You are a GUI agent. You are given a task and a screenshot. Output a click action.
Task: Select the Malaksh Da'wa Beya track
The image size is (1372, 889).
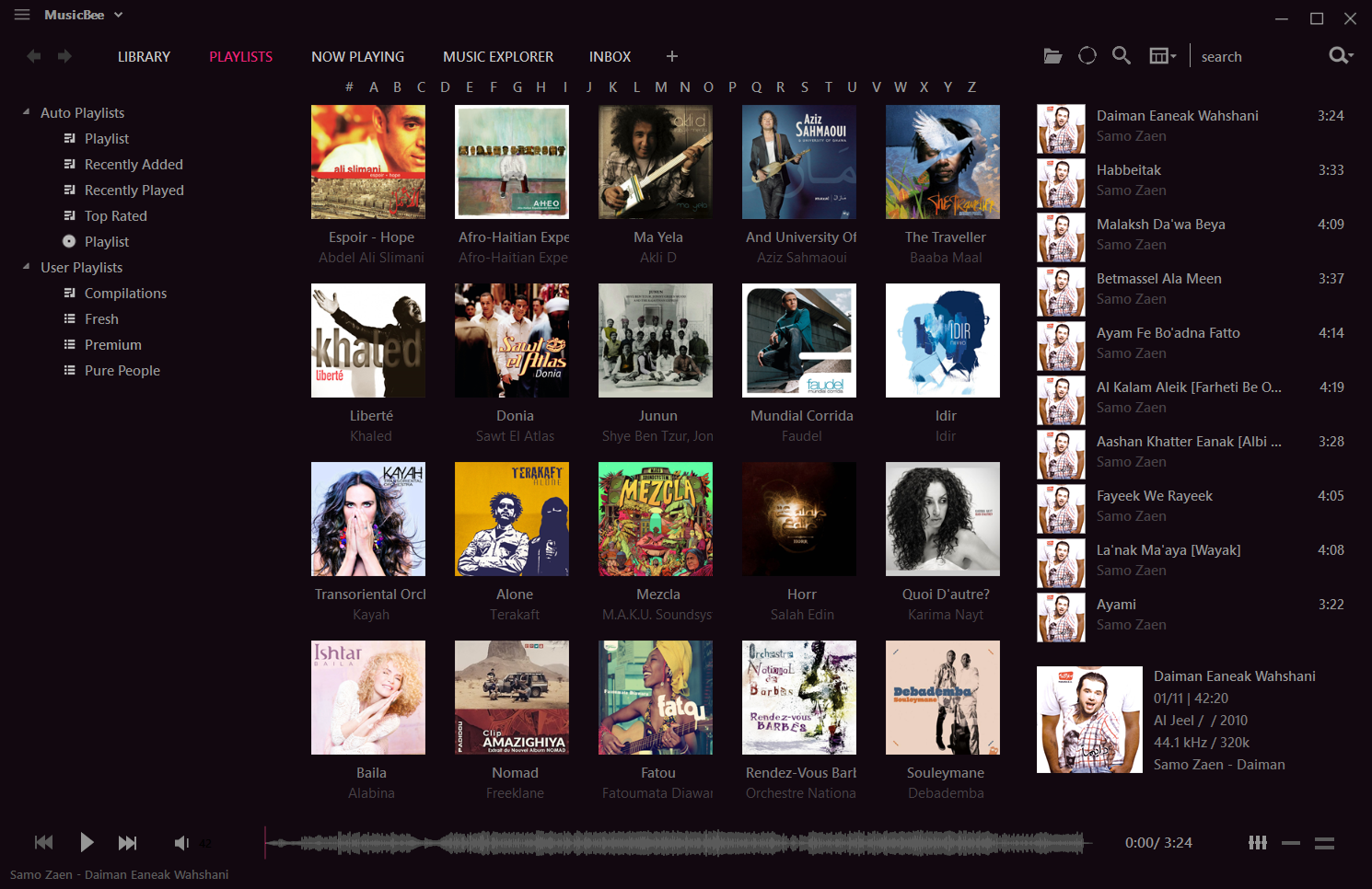(1193, 237)
